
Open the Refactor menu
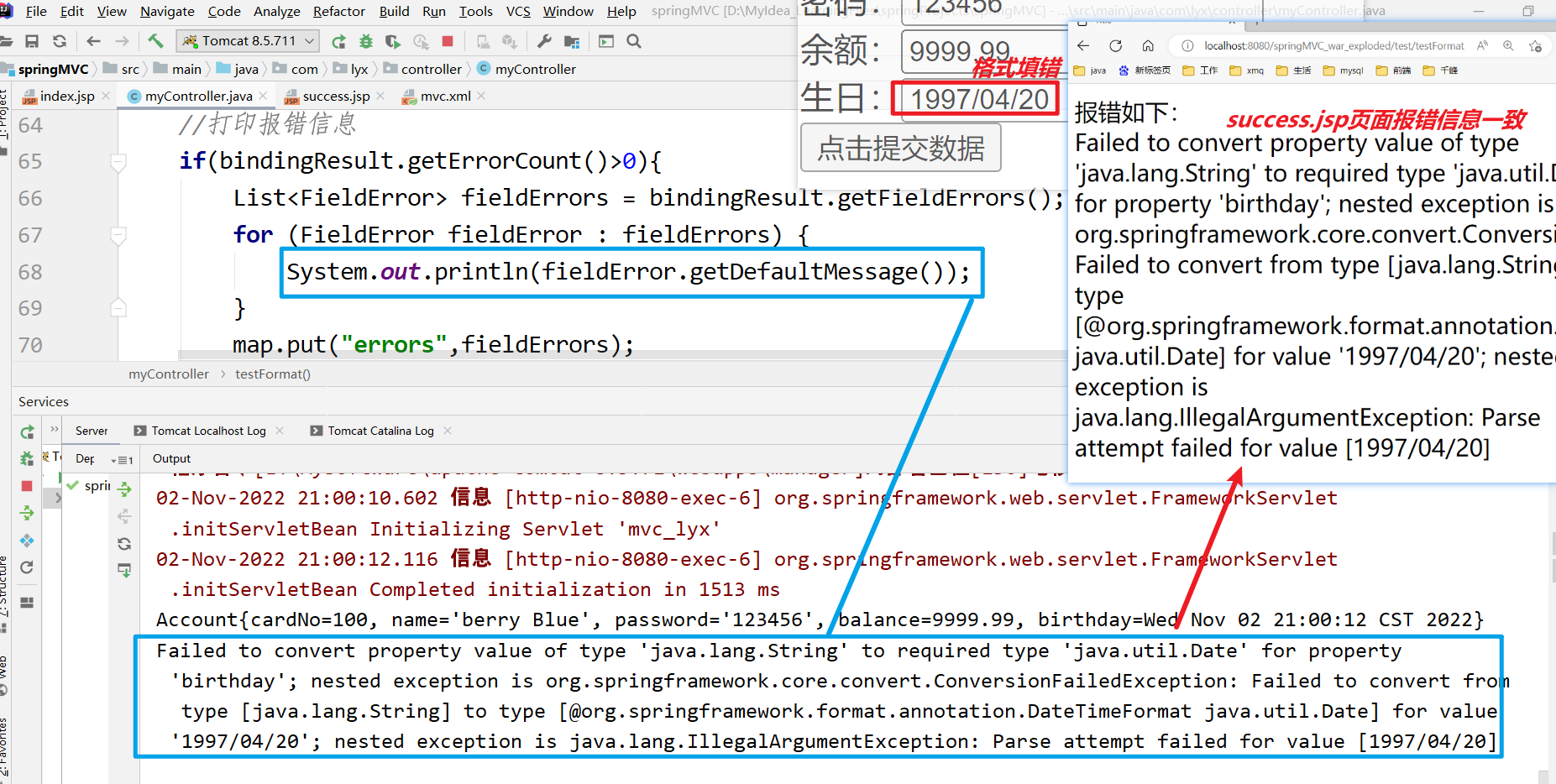coord(339,11)
